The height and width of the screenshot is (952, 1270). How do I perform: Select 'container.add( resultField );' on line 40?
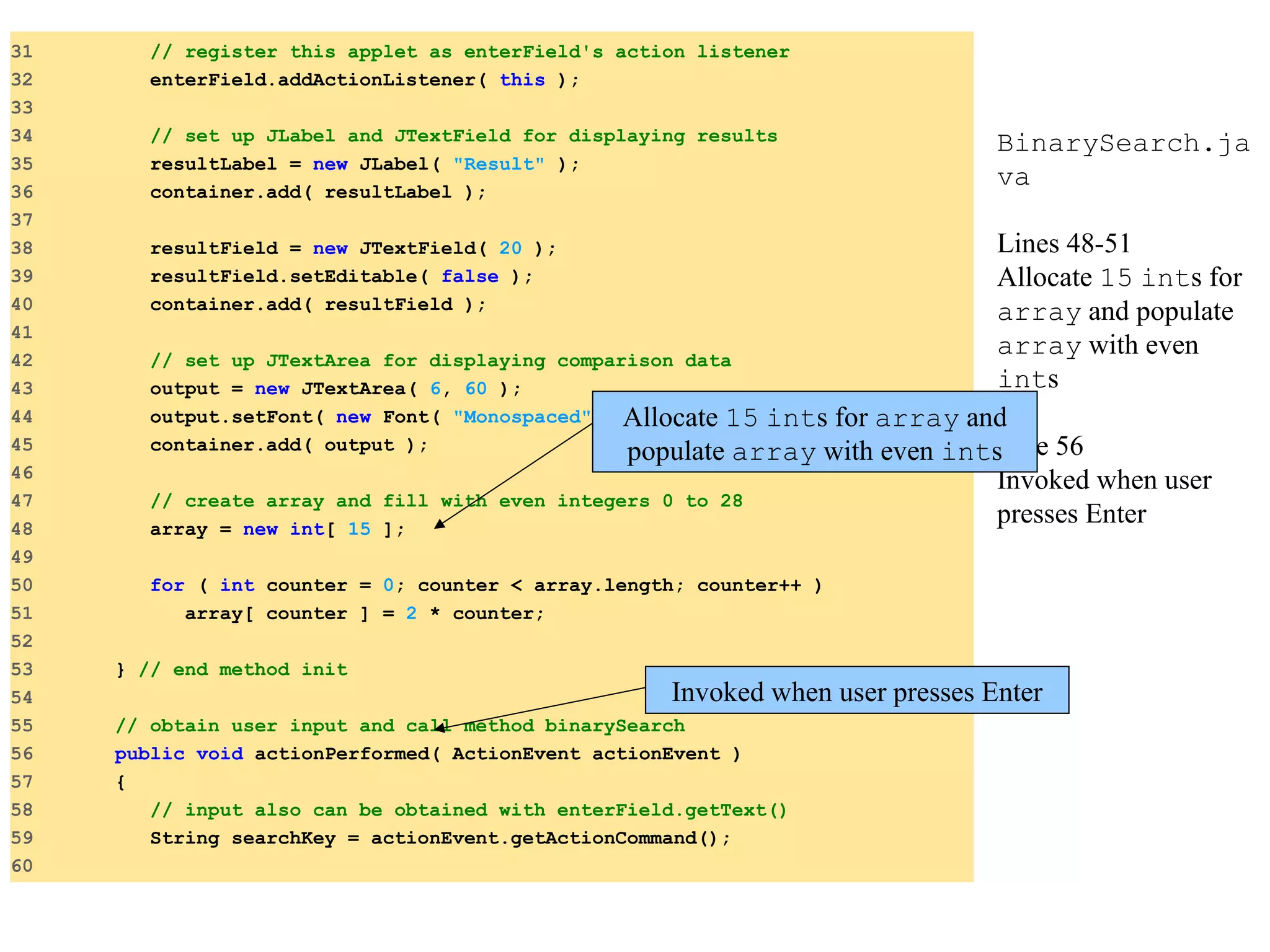(x=318, y=304)
